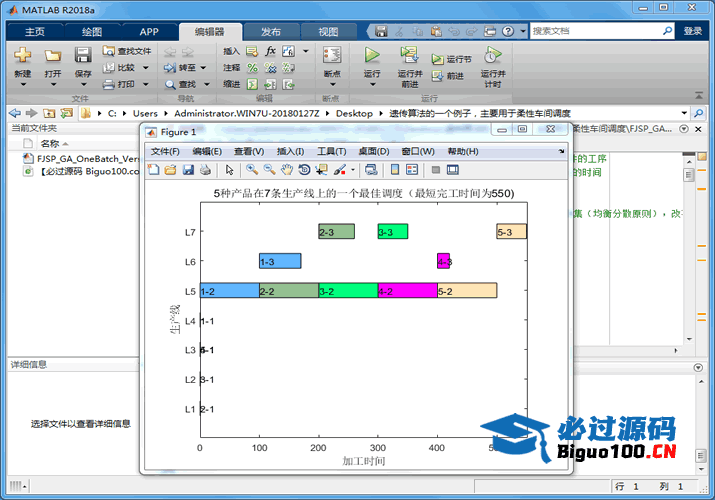Open the 桌面(D) menu in Figure 1

374,151
